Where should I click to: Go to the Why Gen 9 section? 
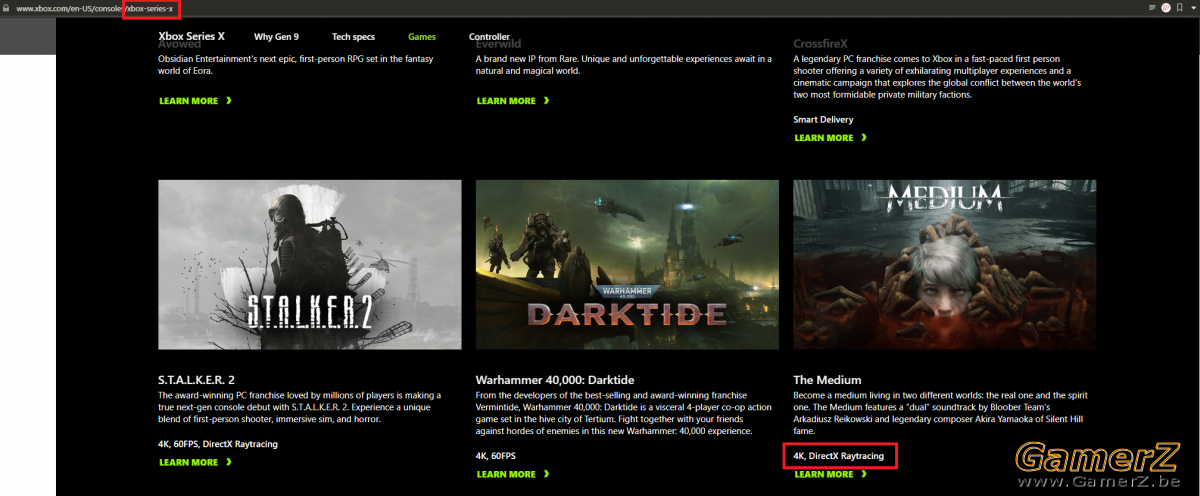(277, 37)
